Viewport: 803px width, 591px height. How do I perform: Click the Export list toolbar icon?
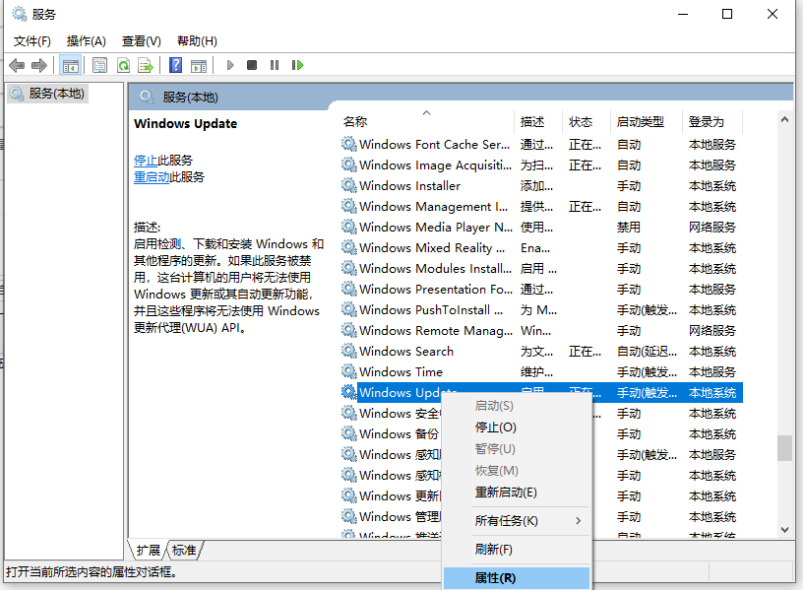pyautogui.click(x=146, y=65)
